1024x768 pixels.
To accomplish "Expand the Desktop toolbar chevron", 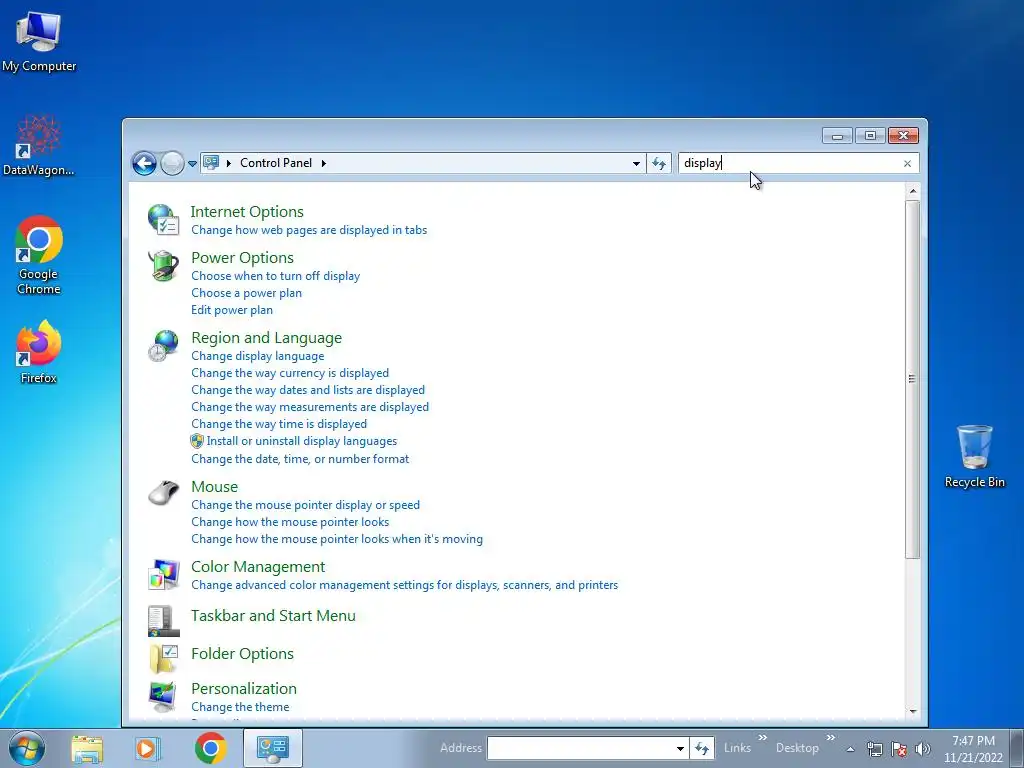I will (x=831, y=738).
